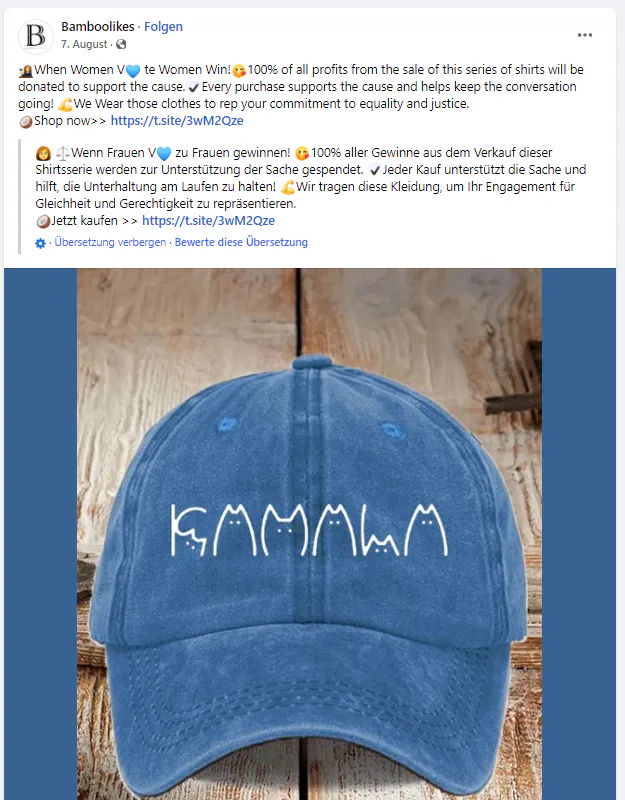
Task: Click the Bamboolikes profile avatar logo
Action: coord(36,36)
